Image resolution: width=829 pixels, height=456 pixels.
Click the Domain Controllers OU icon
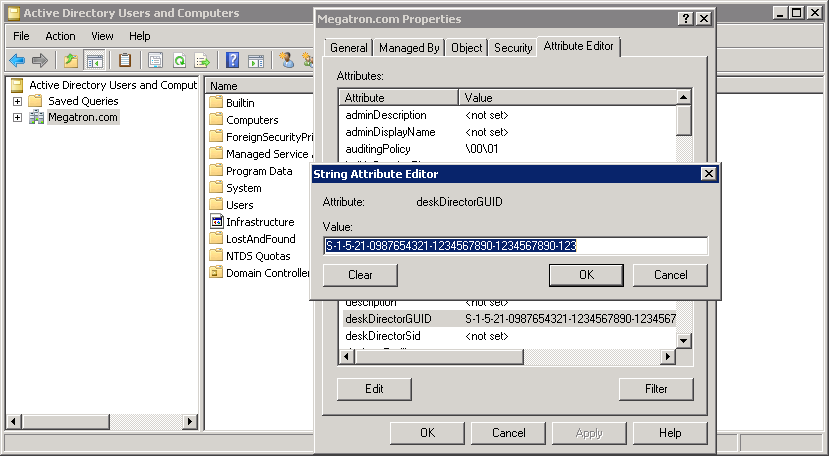216,272
